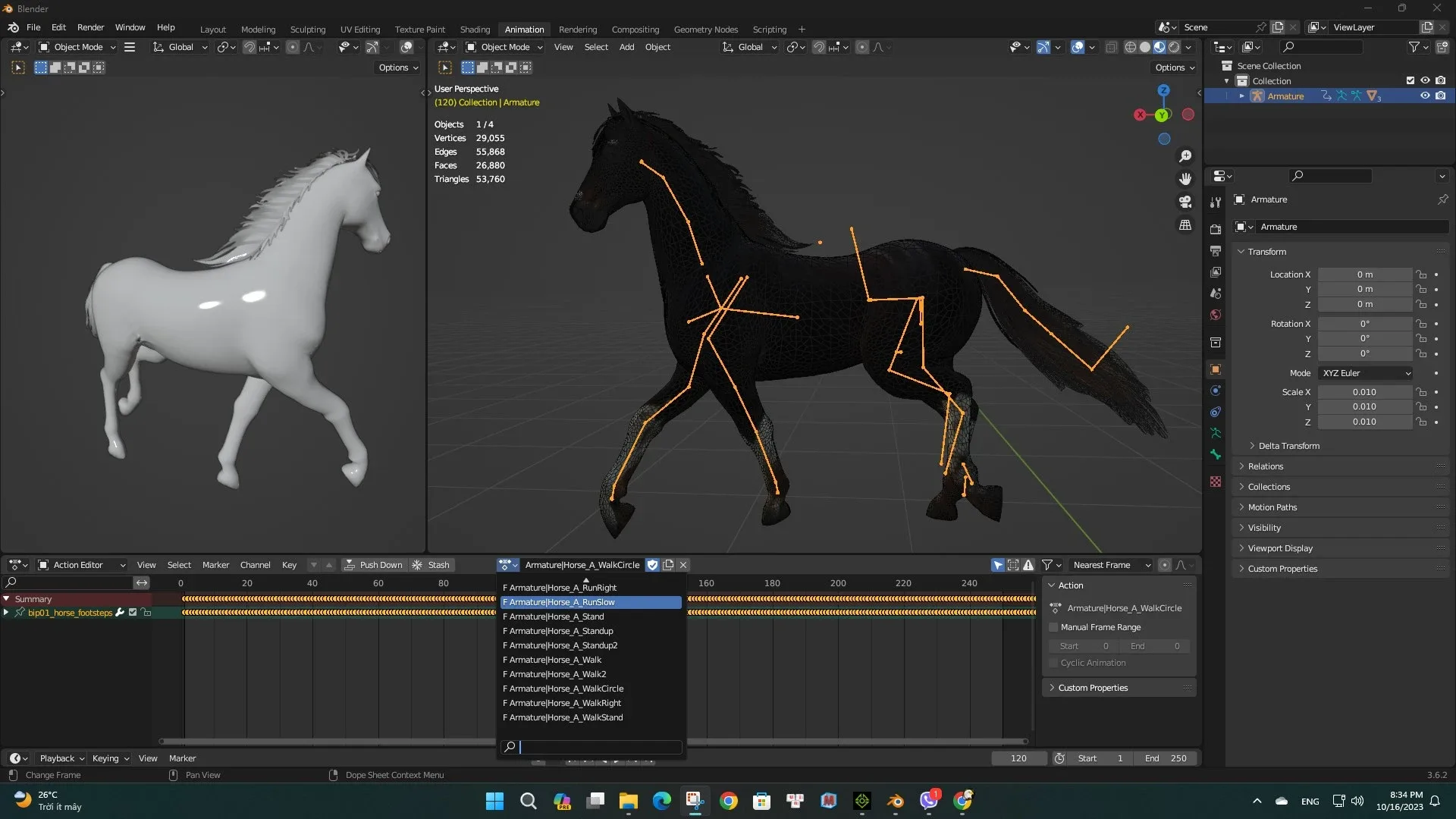Viewport: 1456px width, 819px height.
Task: Pin the Armature properties panel
Action: click(x=1442, y=199)
